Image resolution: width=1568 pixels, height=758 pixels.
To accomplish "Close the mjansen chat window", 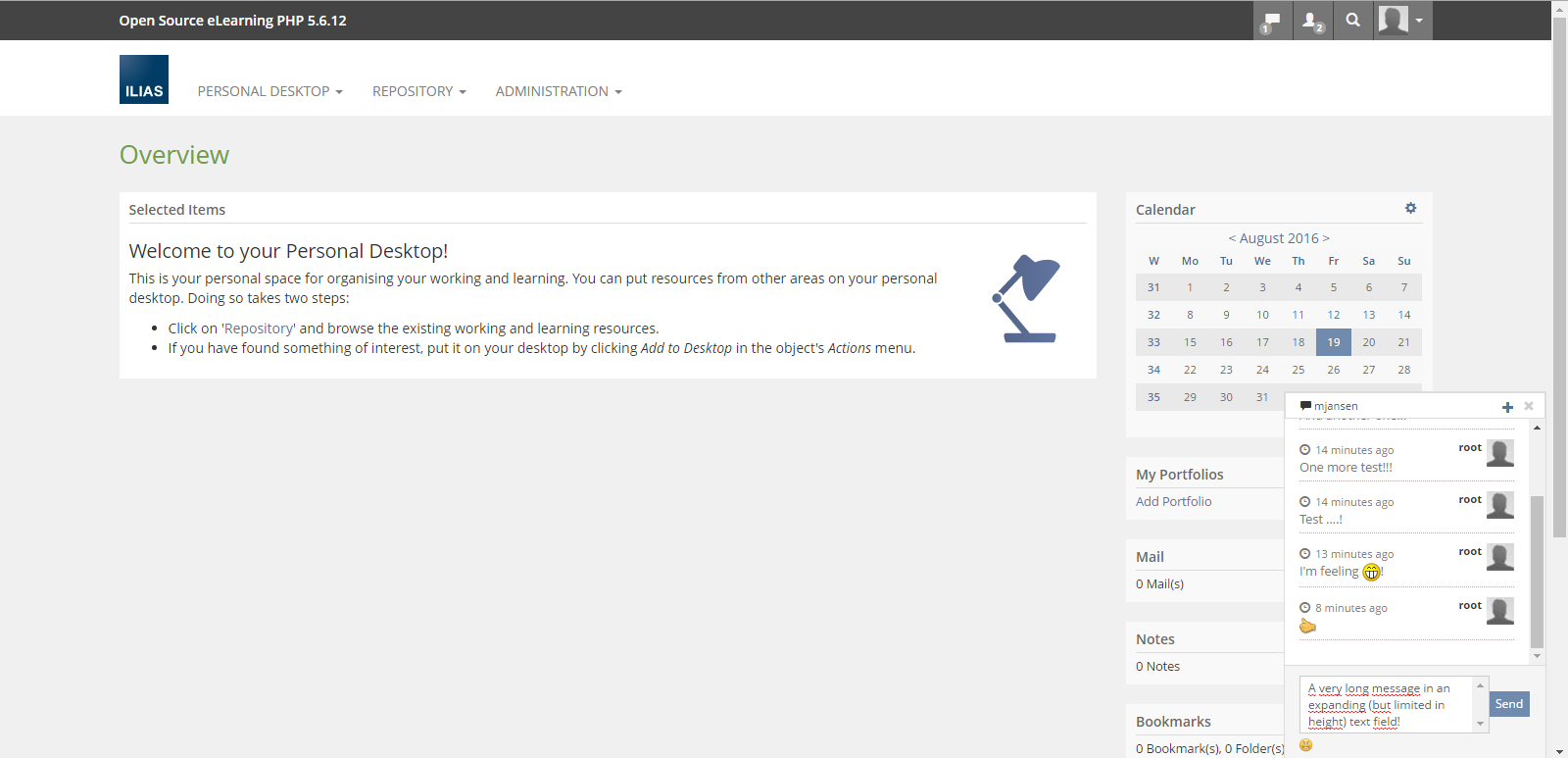I will [x=1529, y=406].
